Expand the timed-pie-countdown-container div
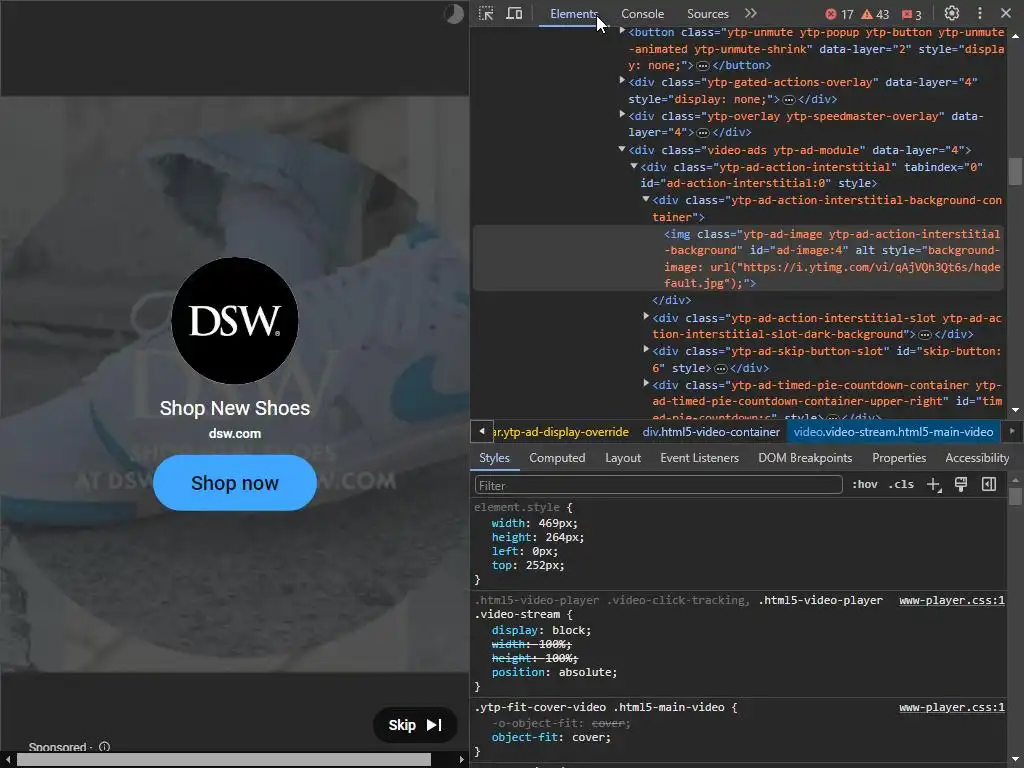Image resolution: width=1024 pixels, height=768 pixels. [x=646, y=383]
